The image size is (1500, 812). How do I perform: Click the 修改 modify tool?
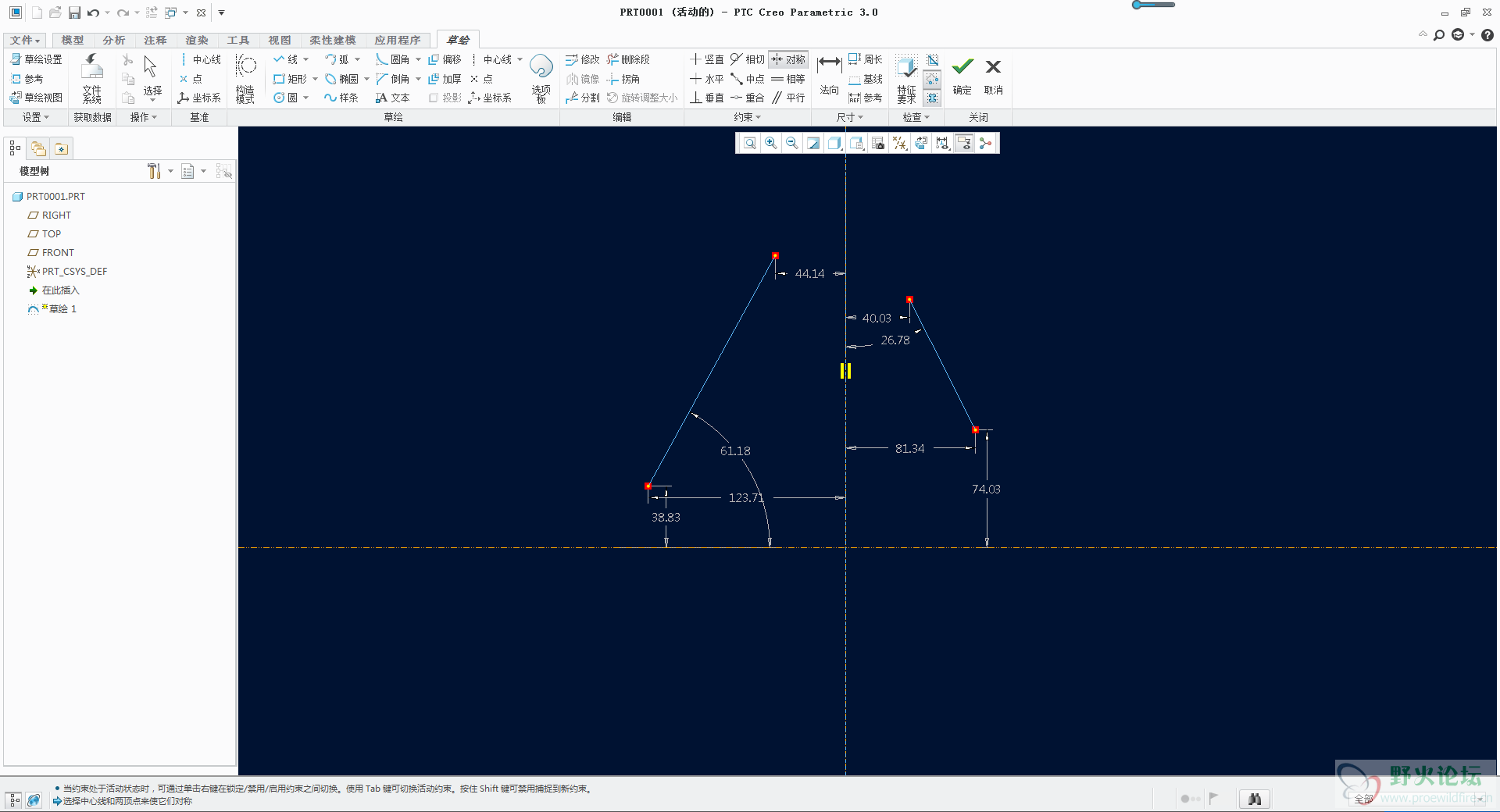coord(583,59)
